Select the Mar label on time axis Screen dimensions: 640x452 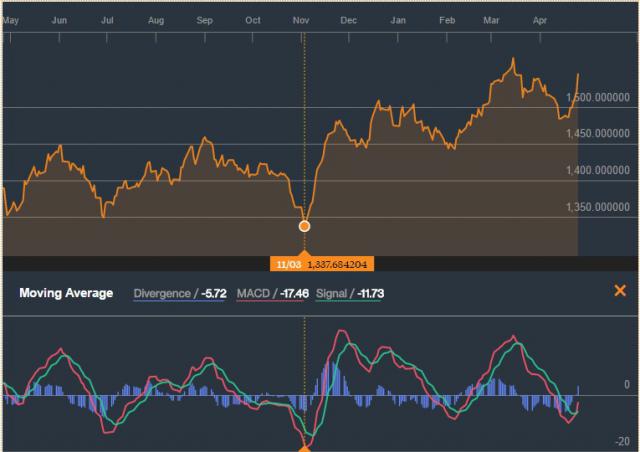(x=493, y=19)
